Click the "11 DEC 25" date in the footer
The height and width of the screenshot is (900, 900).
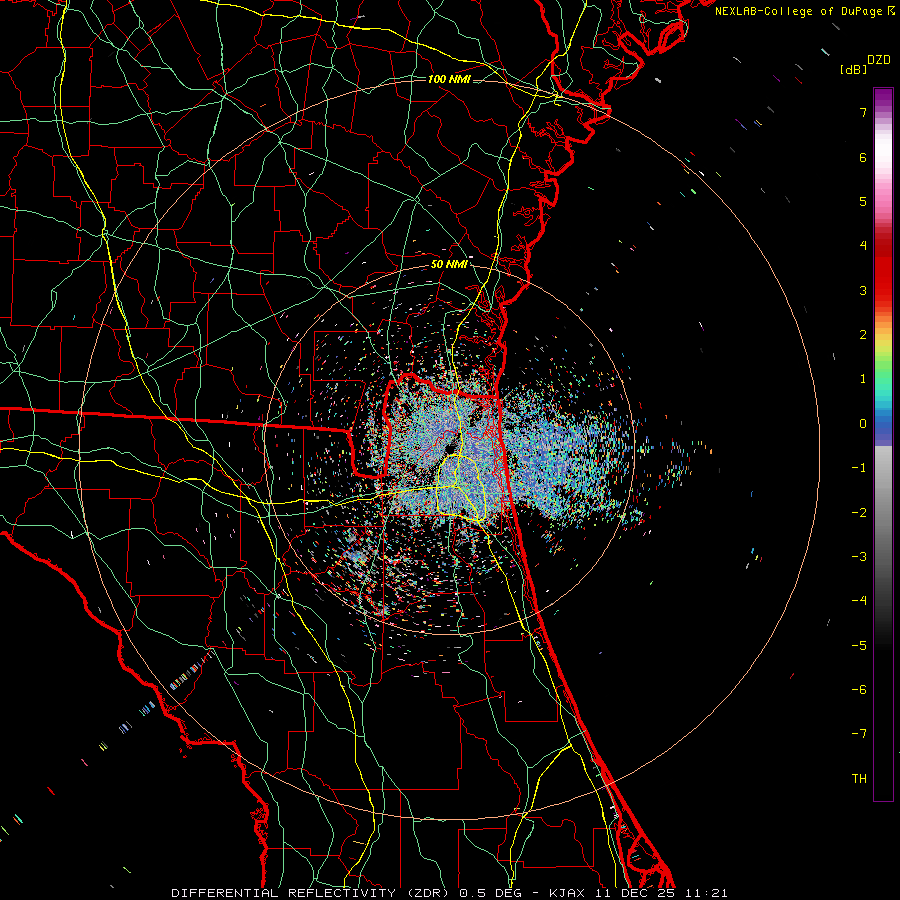(634, 893)
